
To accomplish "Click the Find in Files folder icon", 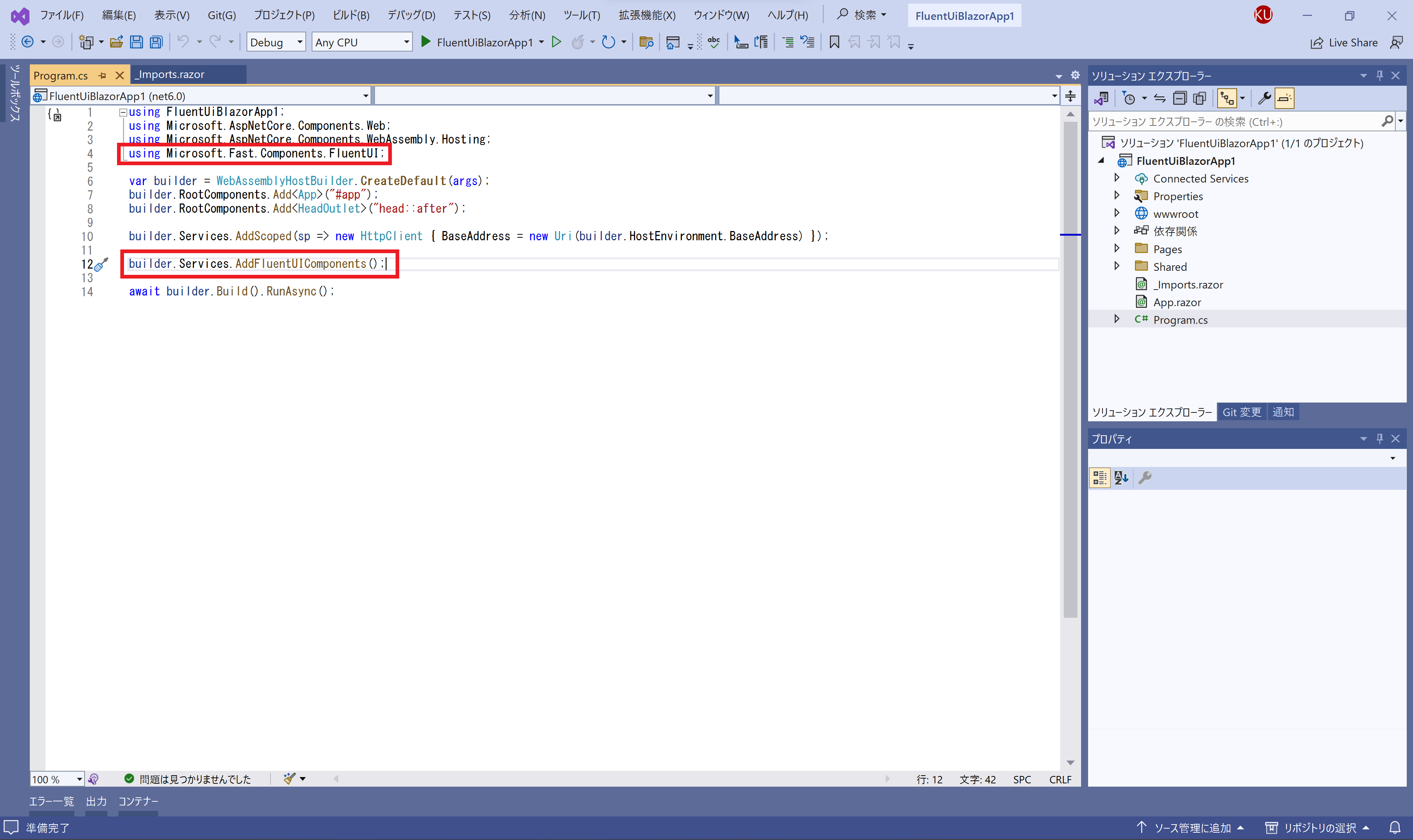I will click(646, 42).
